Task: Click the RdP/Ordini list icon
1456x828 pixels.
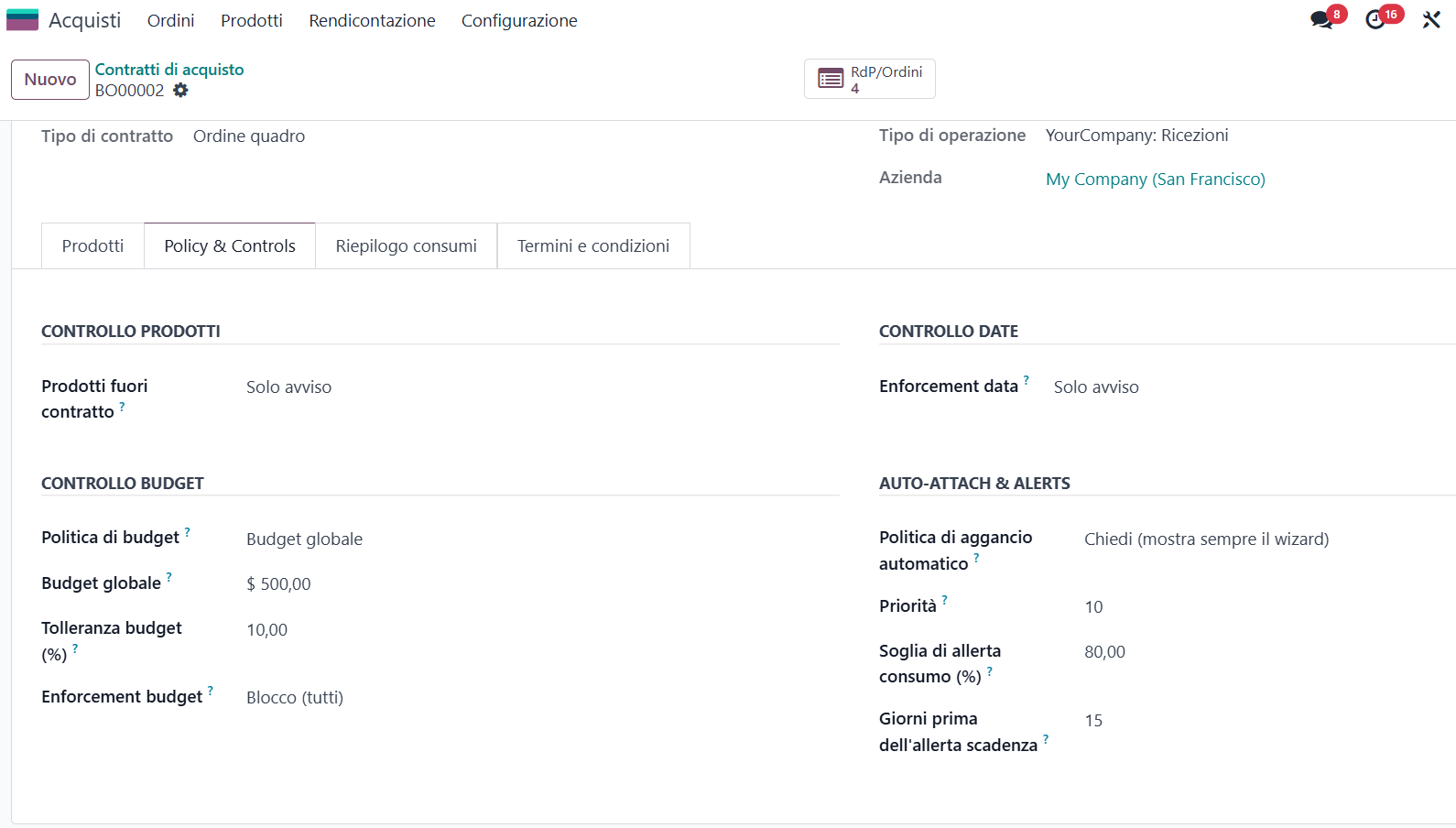Action: pyautogui.click(x=831, y=79)
